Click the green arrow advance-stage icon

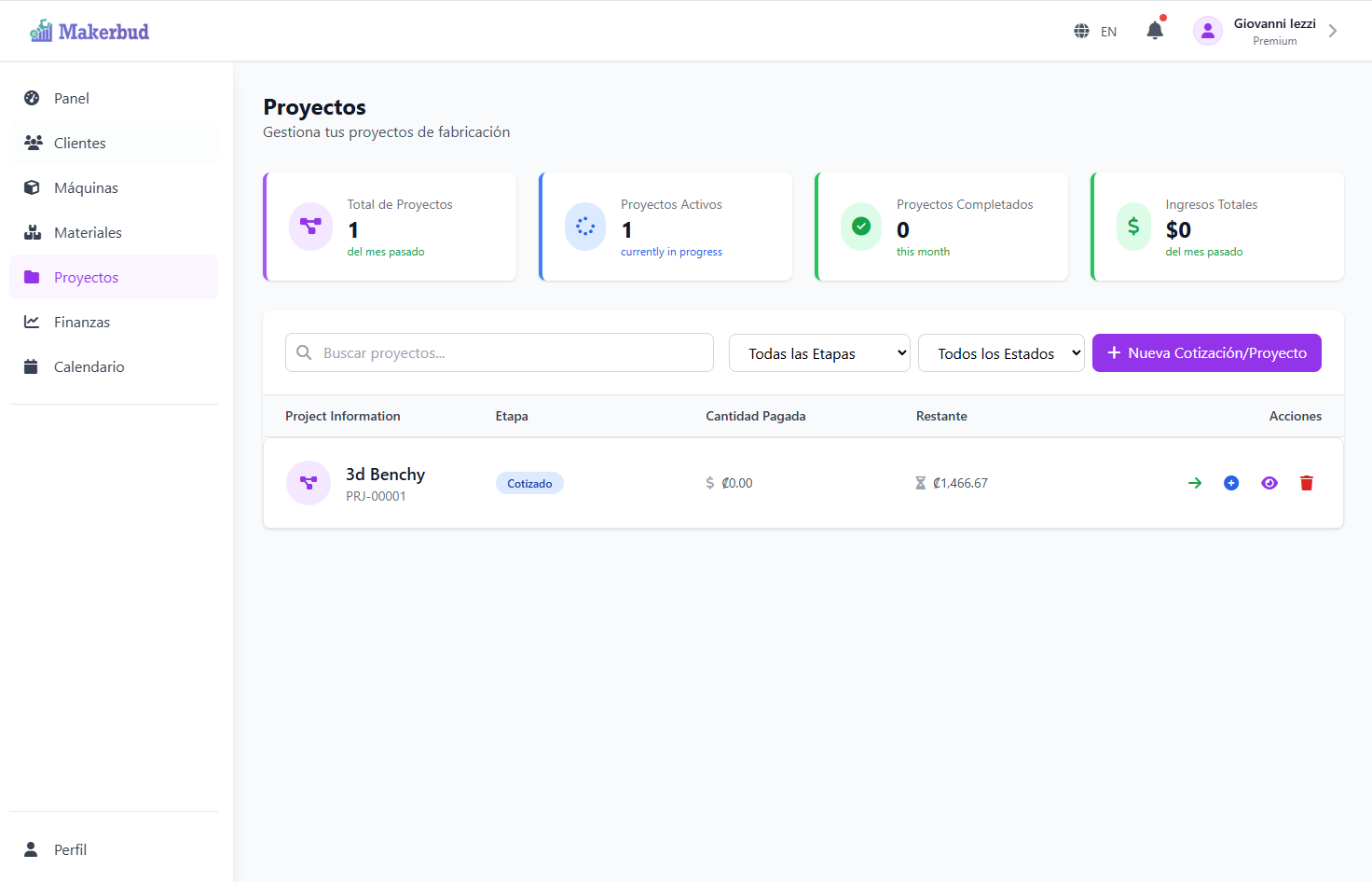1195,483
